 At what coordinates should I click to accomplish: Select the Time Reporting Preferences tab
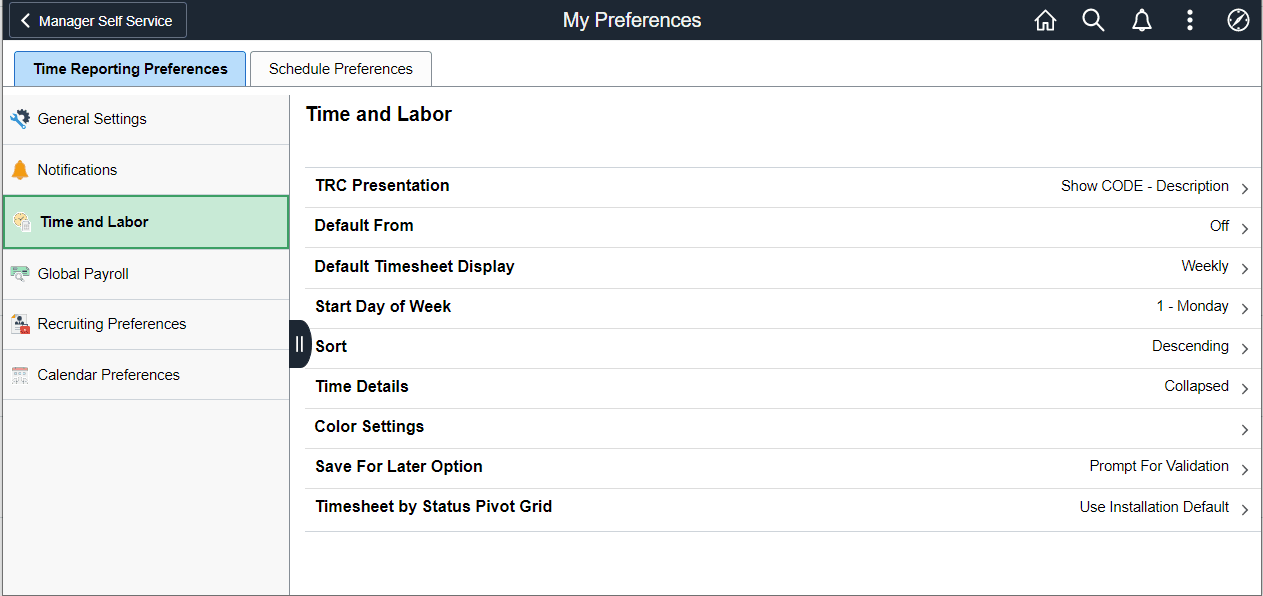(x=130, y=69)
